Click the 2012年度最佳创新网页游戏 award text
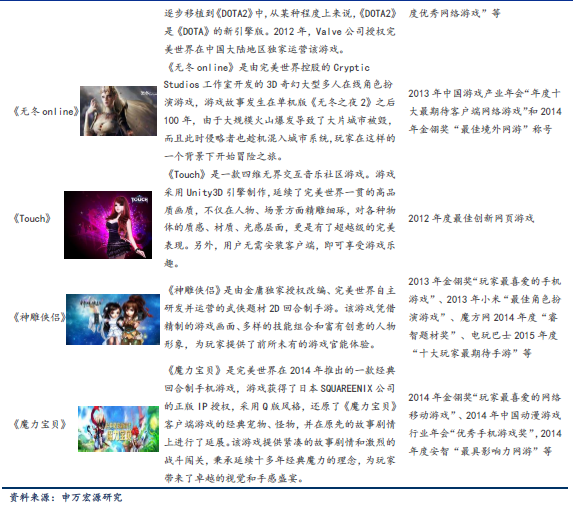Image resolution: width=573 pixels, height=505 pixels. [x=471, y=219]
